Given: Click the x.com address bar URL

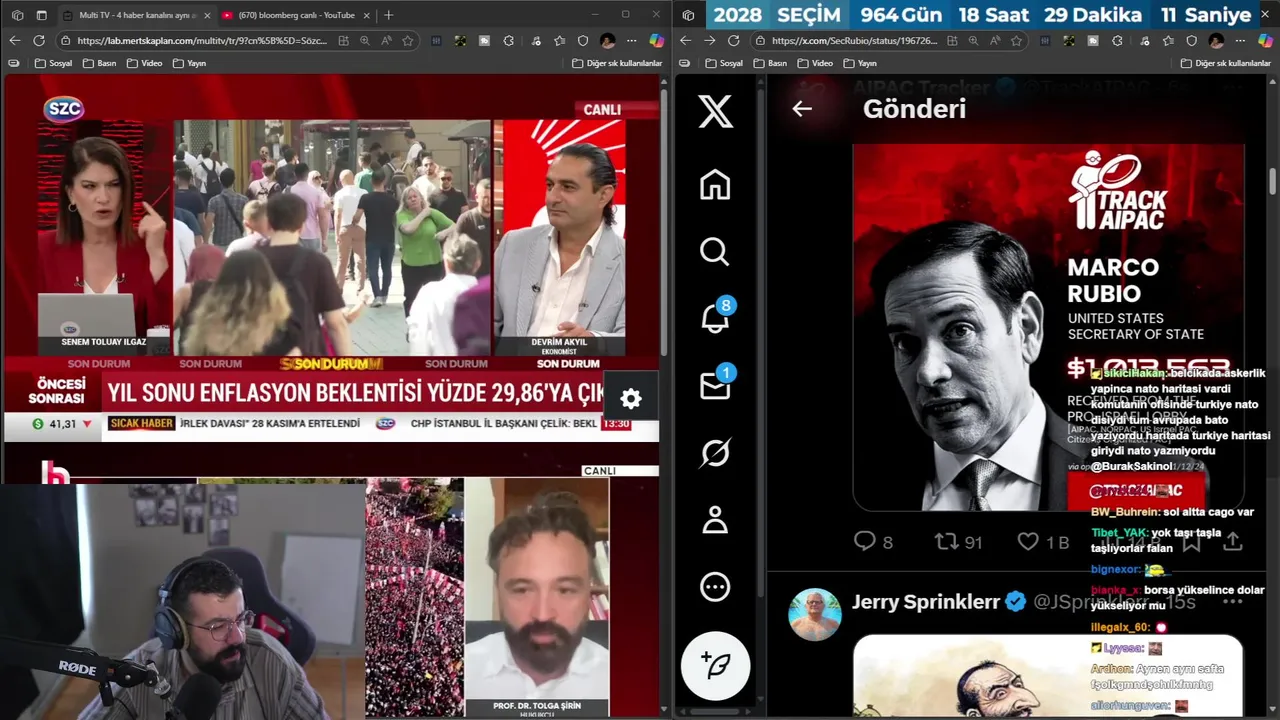Looking at the screenshot, I should [x=855, y=41].
